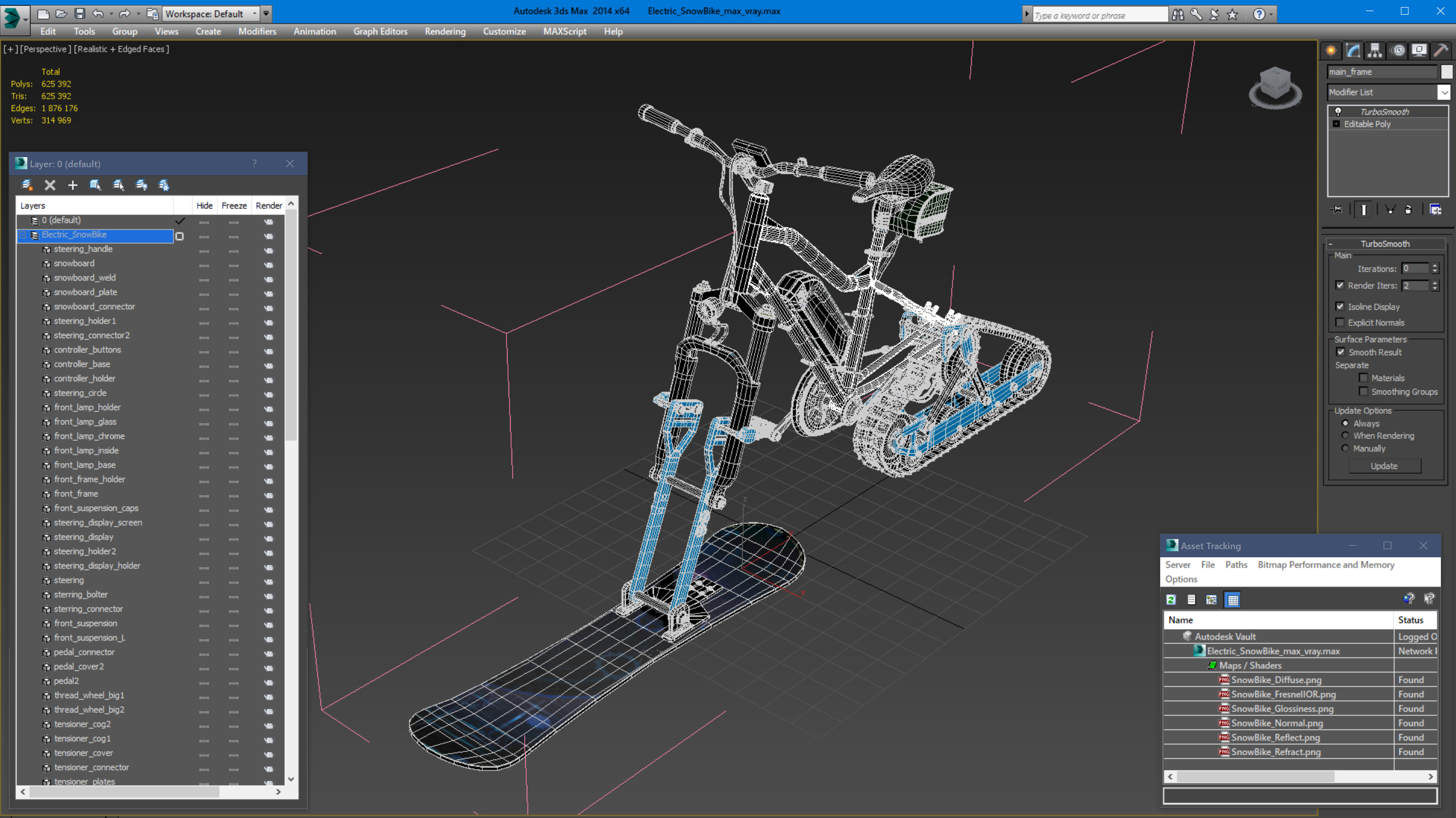Click the Open File folder icon

click(x=62, y=14)
